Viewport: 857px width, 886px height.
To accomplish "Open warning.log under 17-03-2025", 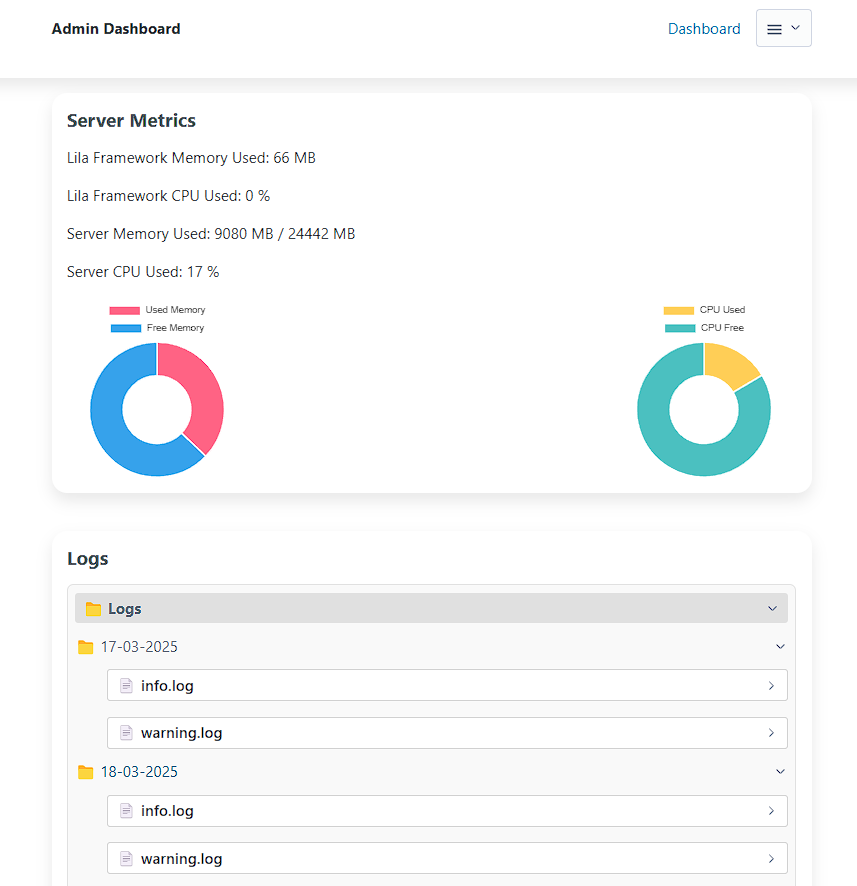I will 447,733.
